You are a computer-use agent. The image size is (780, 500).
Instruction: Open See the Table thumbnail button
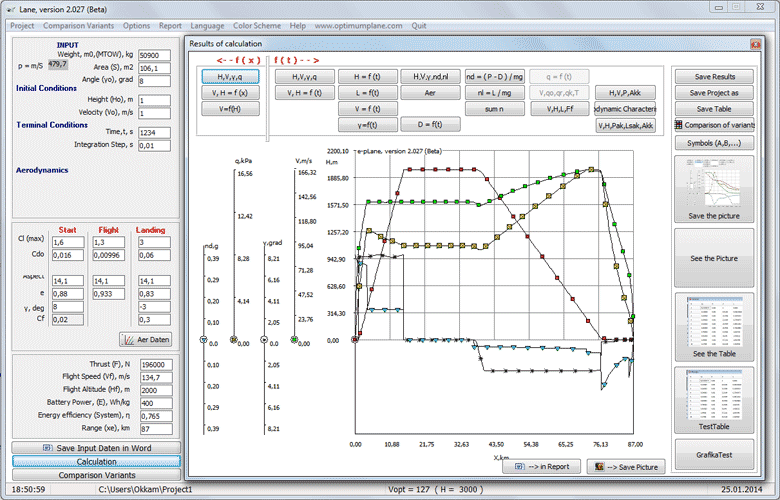click(x=714, y=326)
